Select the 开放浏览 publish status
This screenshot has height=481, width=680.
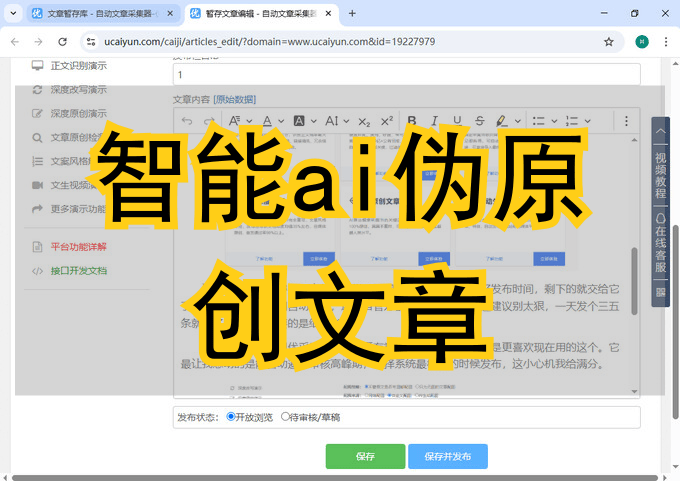point(231,416)
